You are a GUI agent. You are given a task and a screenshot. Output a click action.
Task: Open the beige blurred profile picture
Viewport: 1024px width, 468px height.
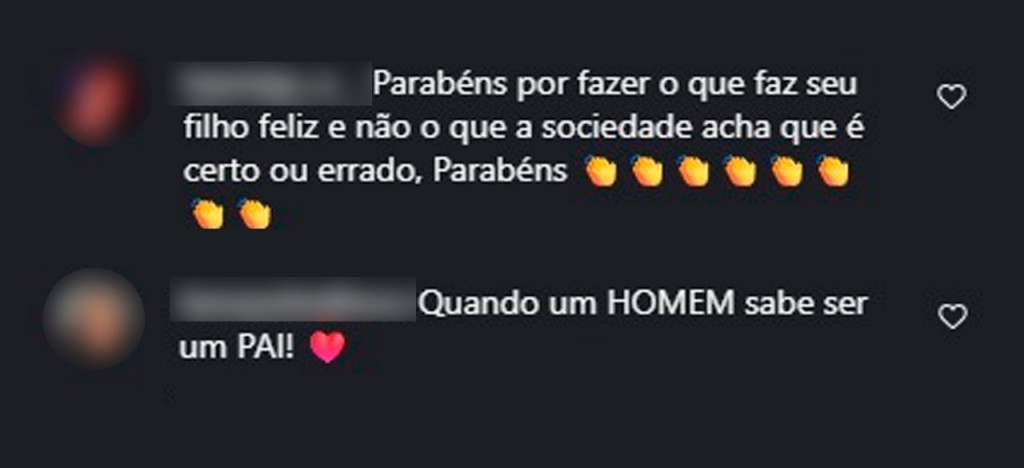point(93,319)
